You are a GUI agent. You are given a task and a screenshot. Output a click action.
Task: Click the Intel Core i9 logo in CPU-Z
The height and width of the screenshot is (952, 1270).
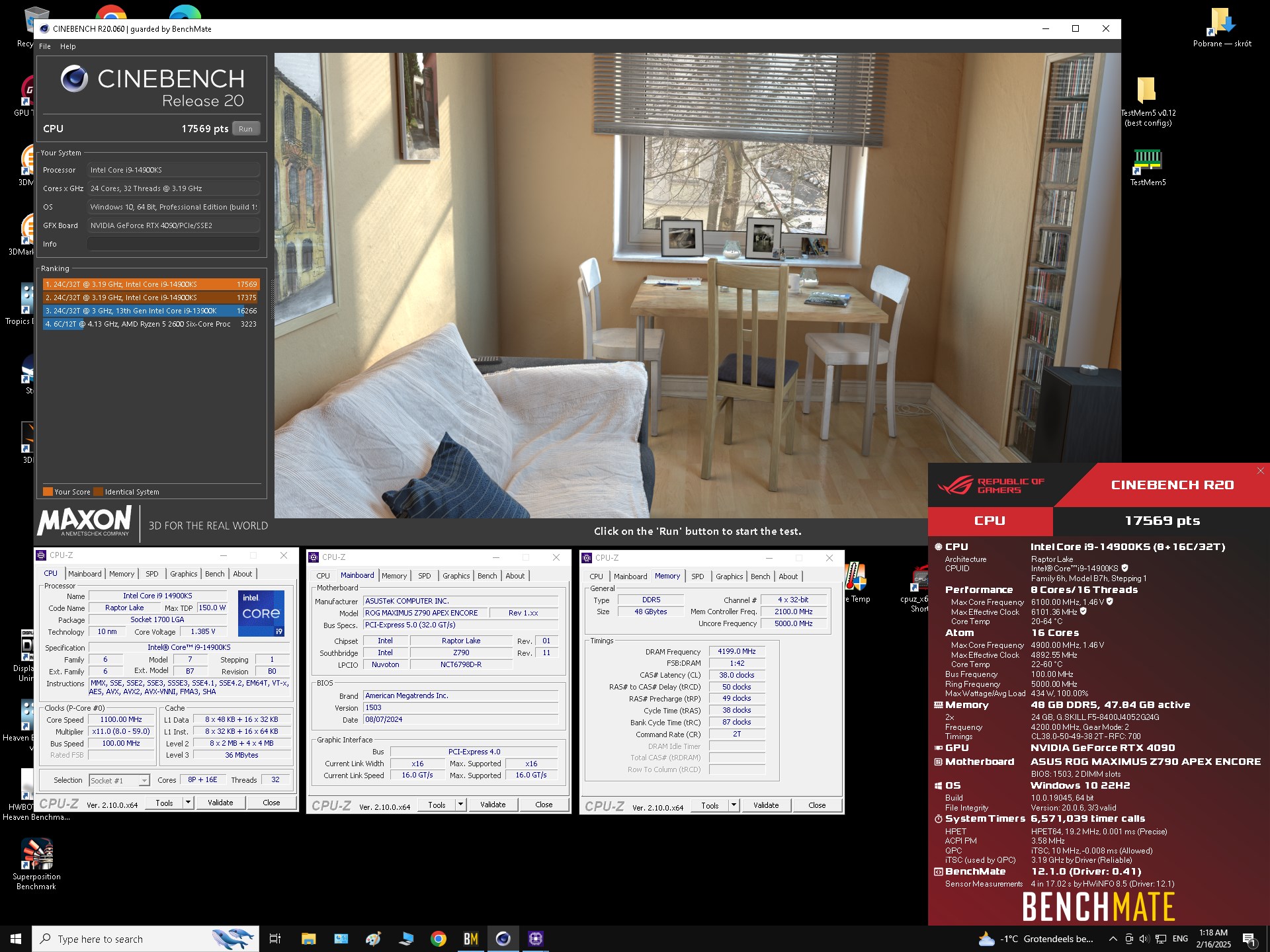pyautogui.click(x=261, y=614)
